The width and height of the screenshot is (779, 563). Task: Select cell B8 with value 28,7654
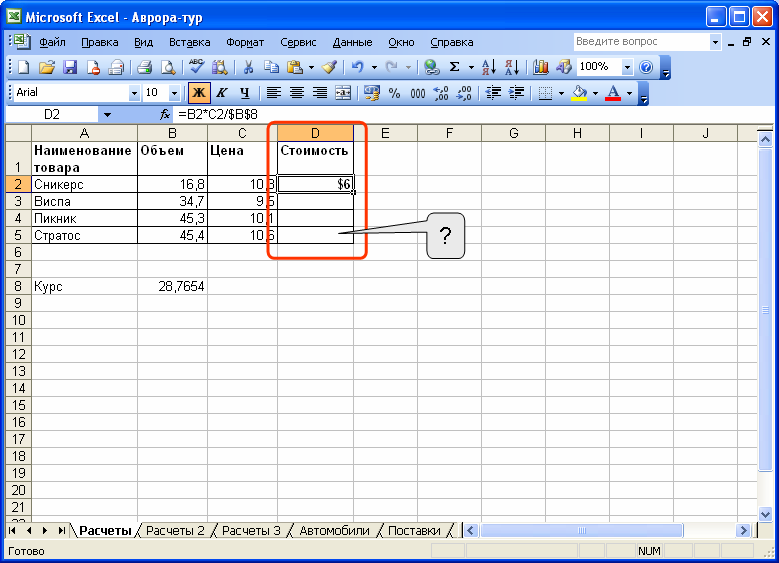[x=172, y=286]
